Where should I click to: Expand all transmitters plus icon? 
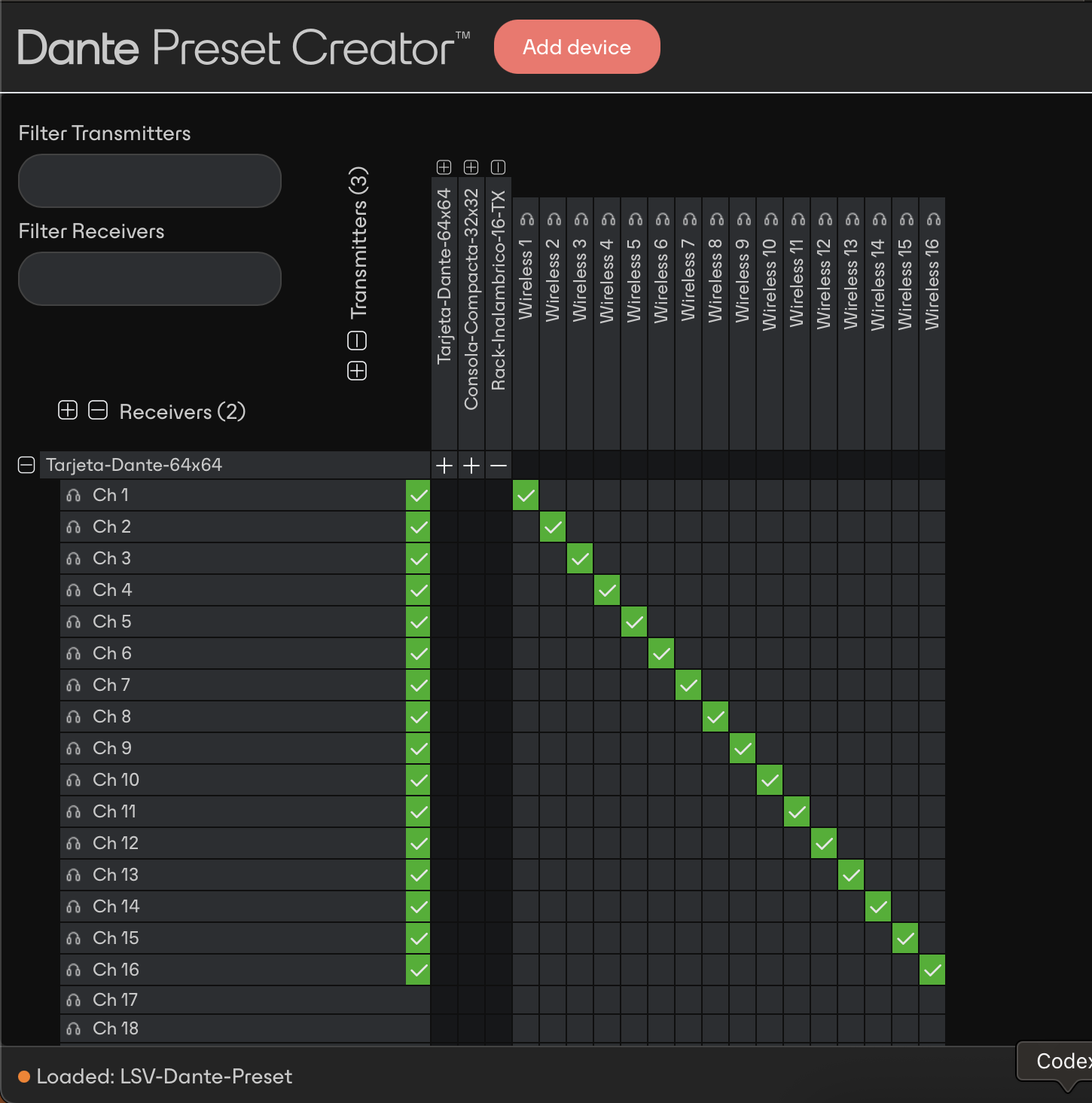tap(357, 371)
